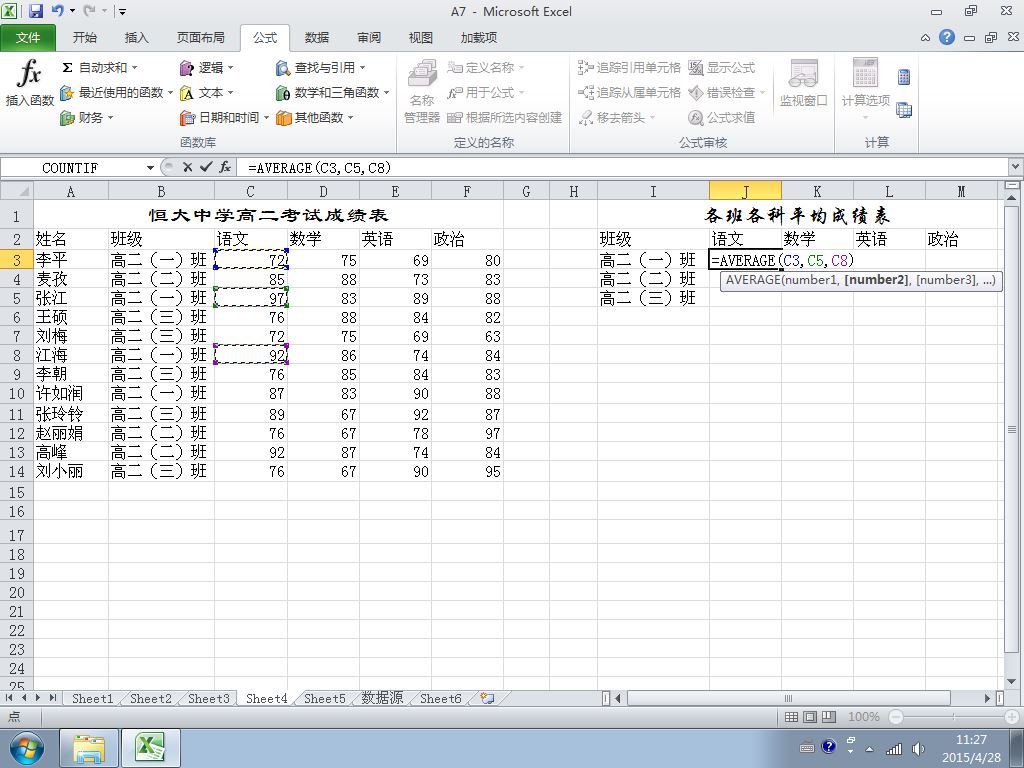This screenshot has width=1024, height=768.
Task: Open the Windows Start menu
Action: pyautogui.click(x=25, y=748)
